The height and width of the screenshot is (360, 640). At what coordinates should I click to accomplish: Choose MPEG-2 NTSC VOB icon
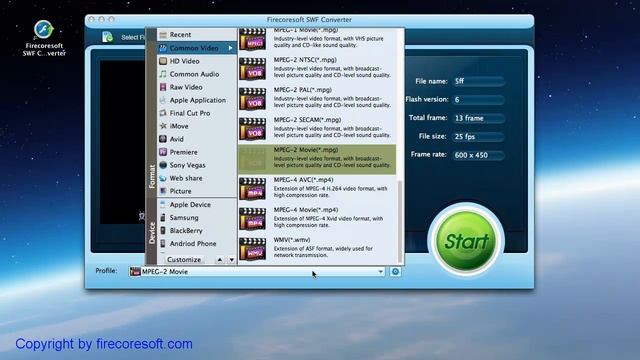click(253, 69)
